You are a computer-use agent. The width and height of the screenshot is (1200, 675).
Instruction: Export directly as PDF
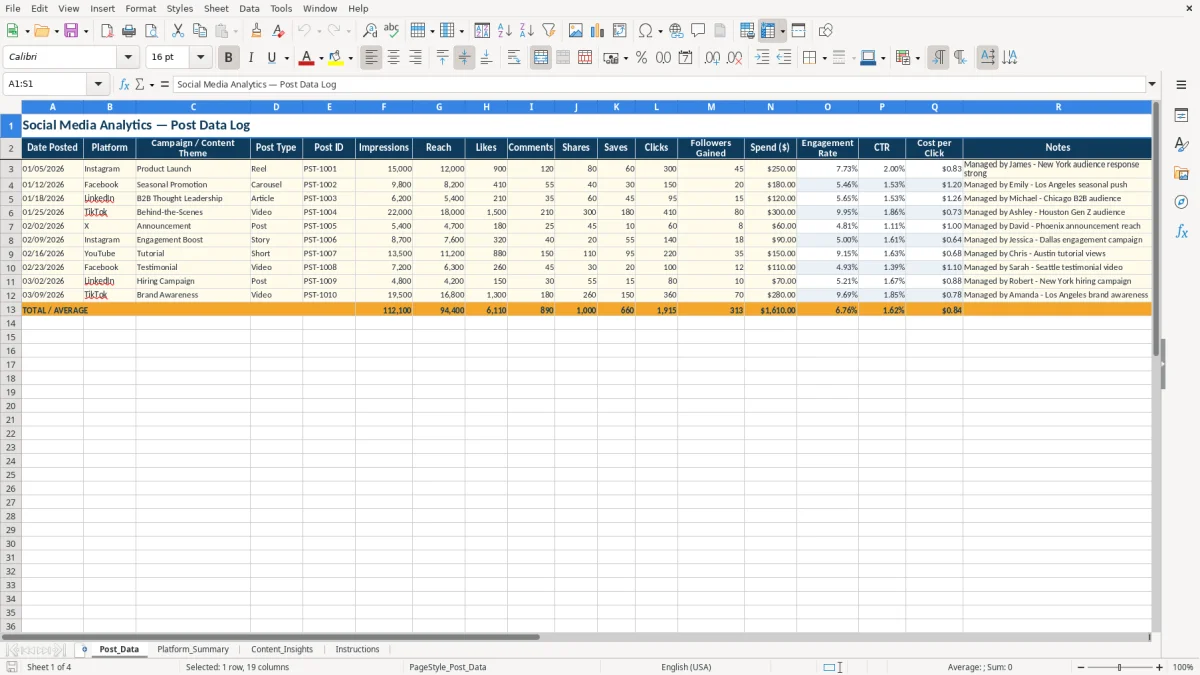point(107,31)
